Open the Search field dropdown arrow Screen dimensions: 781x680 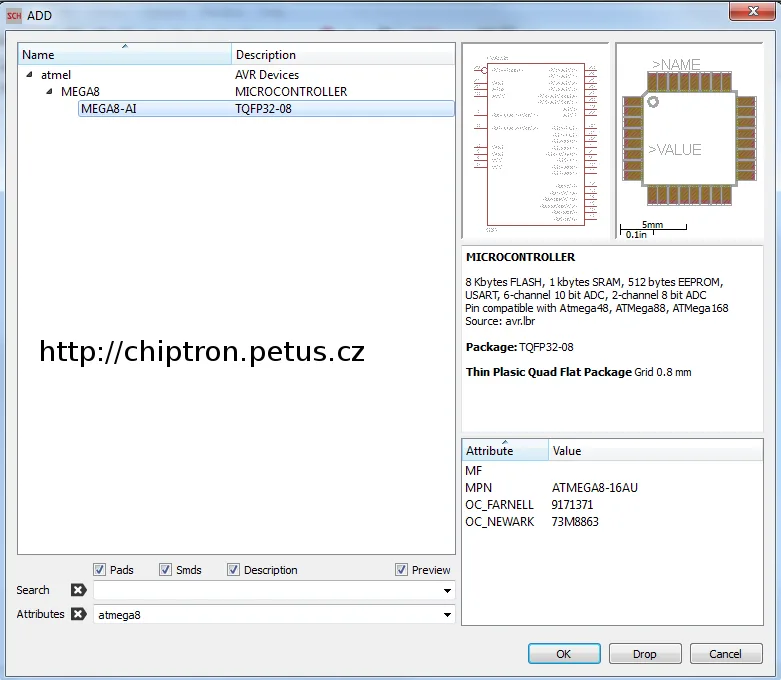pyautogui.click(x=447, y=591)
